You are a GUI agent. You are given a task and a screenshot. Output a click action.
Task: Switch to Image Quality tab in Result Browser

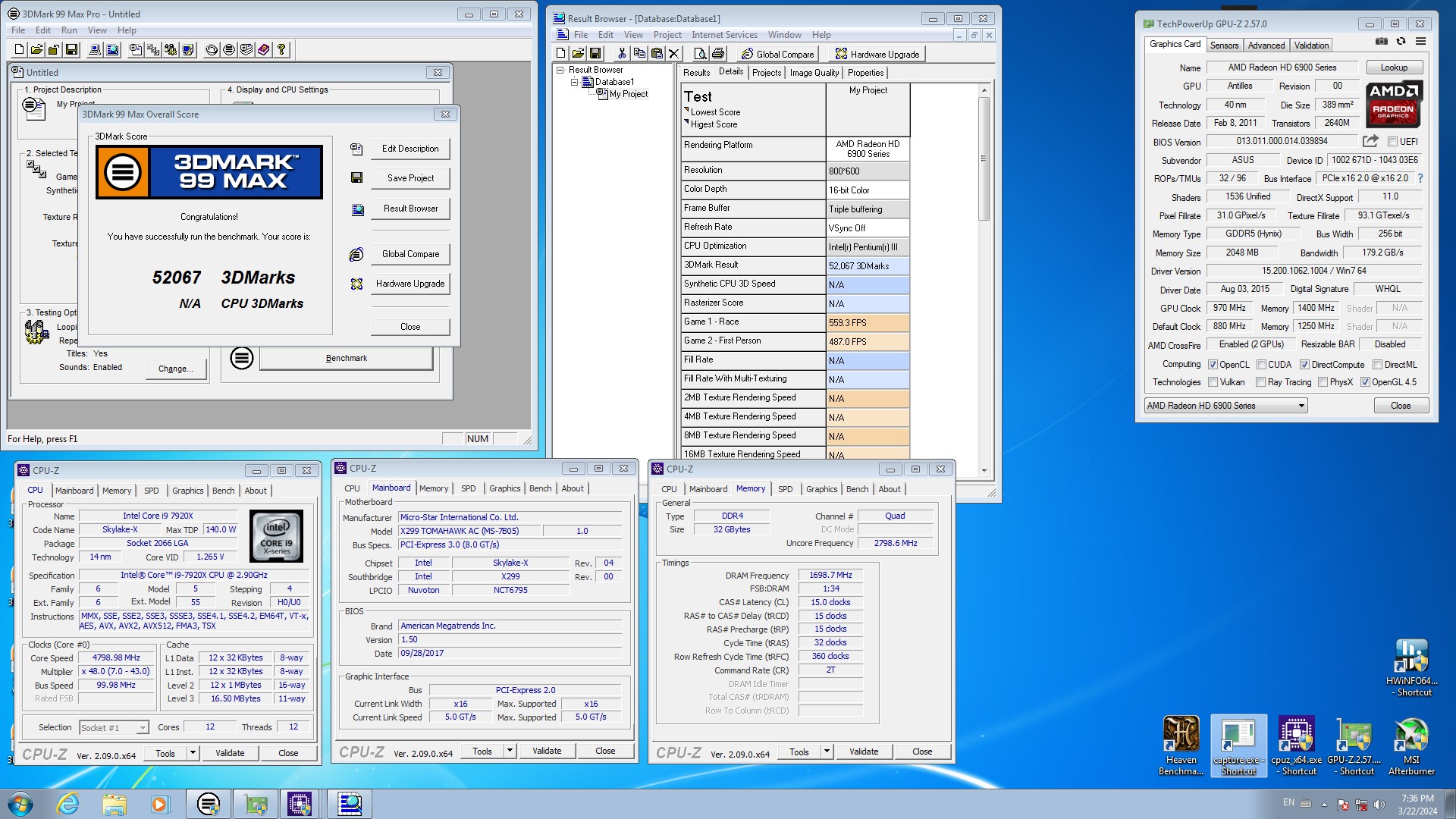click(814, 73)
